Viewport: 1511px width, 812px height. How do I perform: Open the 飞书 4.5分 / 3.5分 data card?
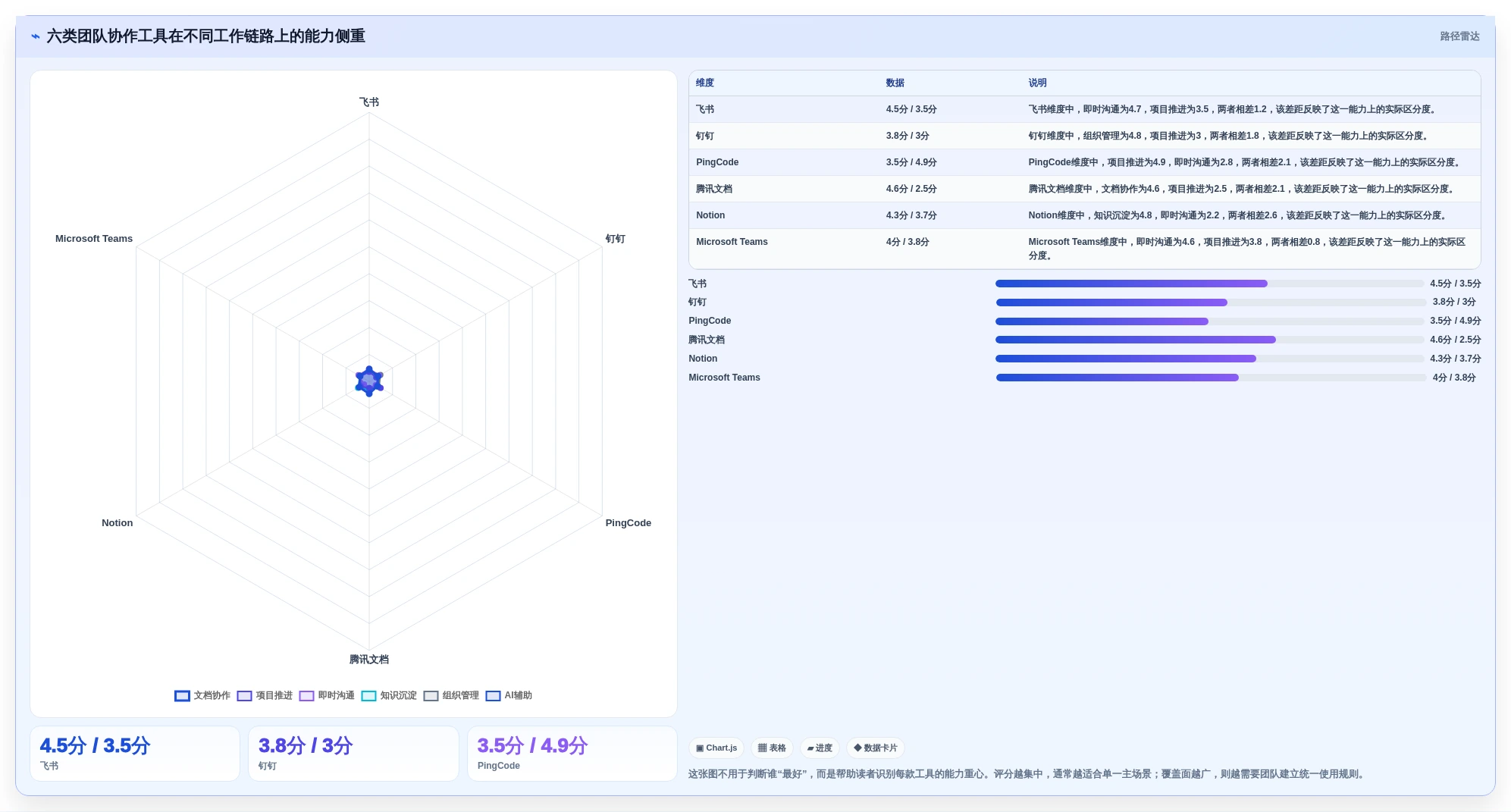[135, 754]
